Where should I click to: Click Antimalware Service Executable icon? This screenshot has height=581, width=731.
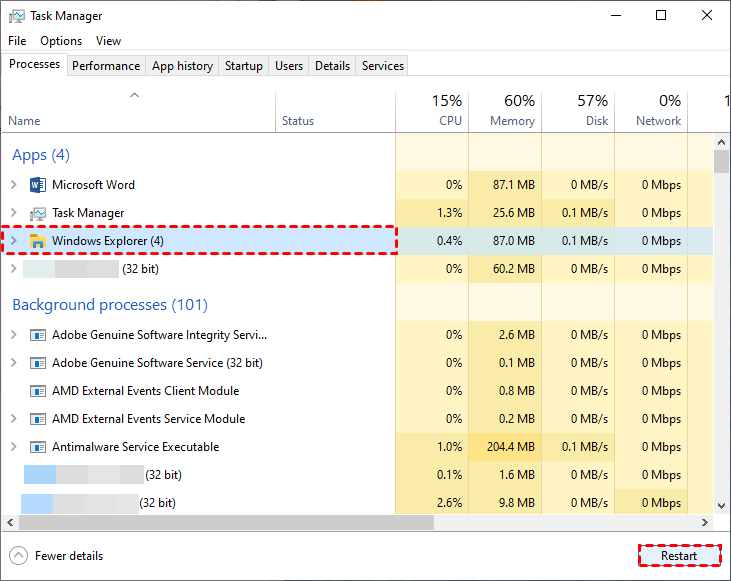click(38, 447)
